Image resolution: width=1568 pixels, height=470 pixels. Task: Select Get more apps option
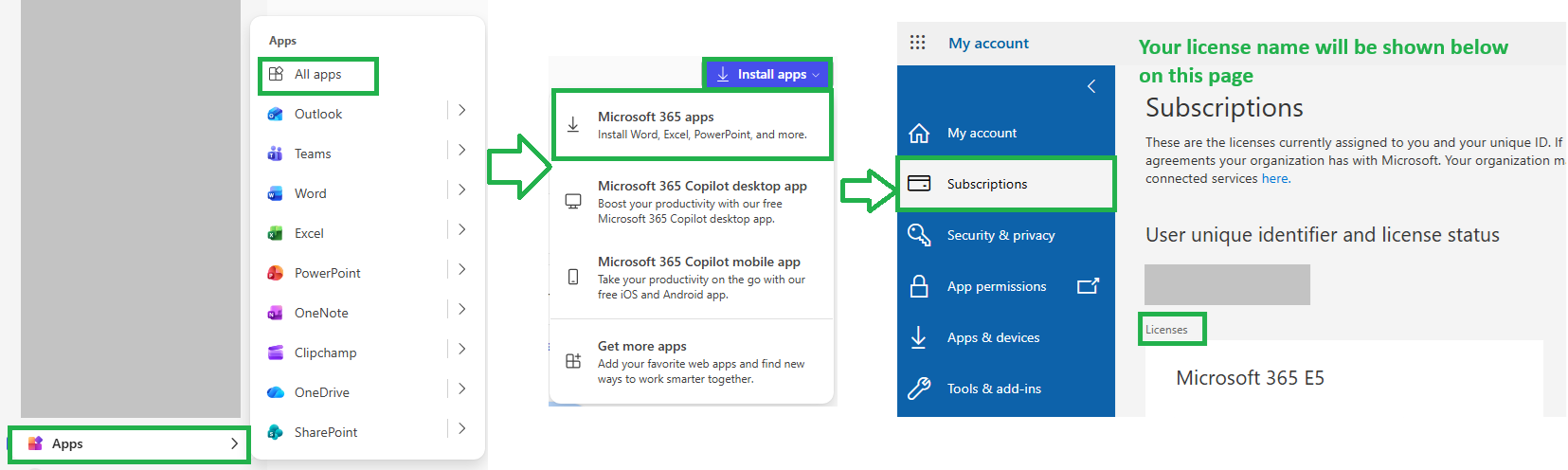[x=692, y=362]
